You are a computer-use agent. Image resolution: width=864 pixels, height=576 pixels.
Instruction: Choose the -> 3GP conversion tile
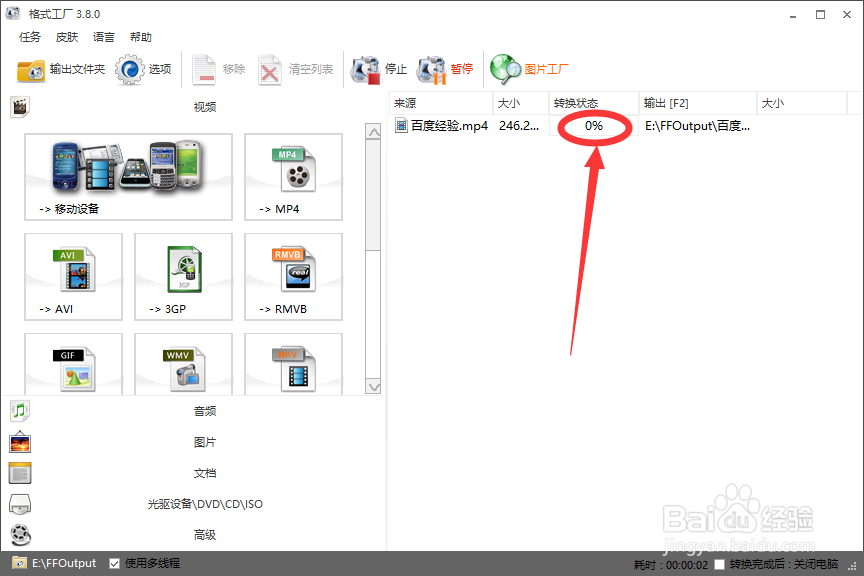click(183, 277)
